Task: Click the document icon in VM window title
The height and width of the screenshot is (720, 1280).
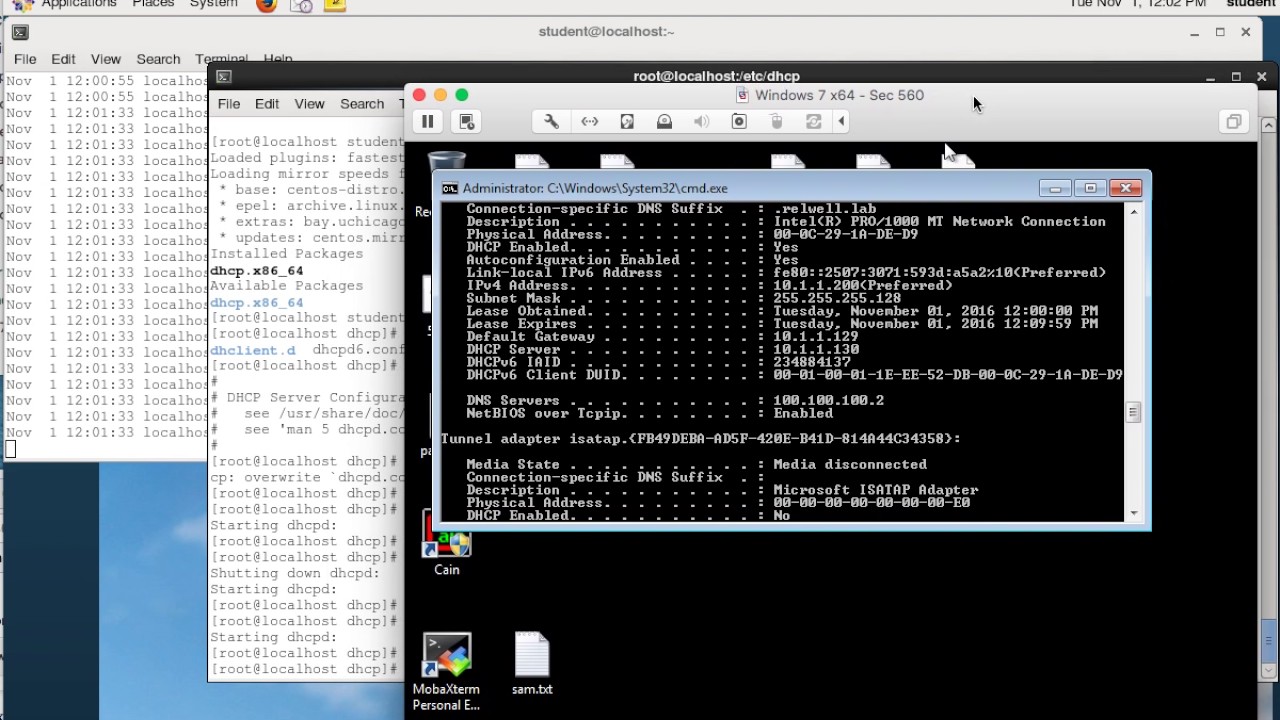Action: point(742,95)
